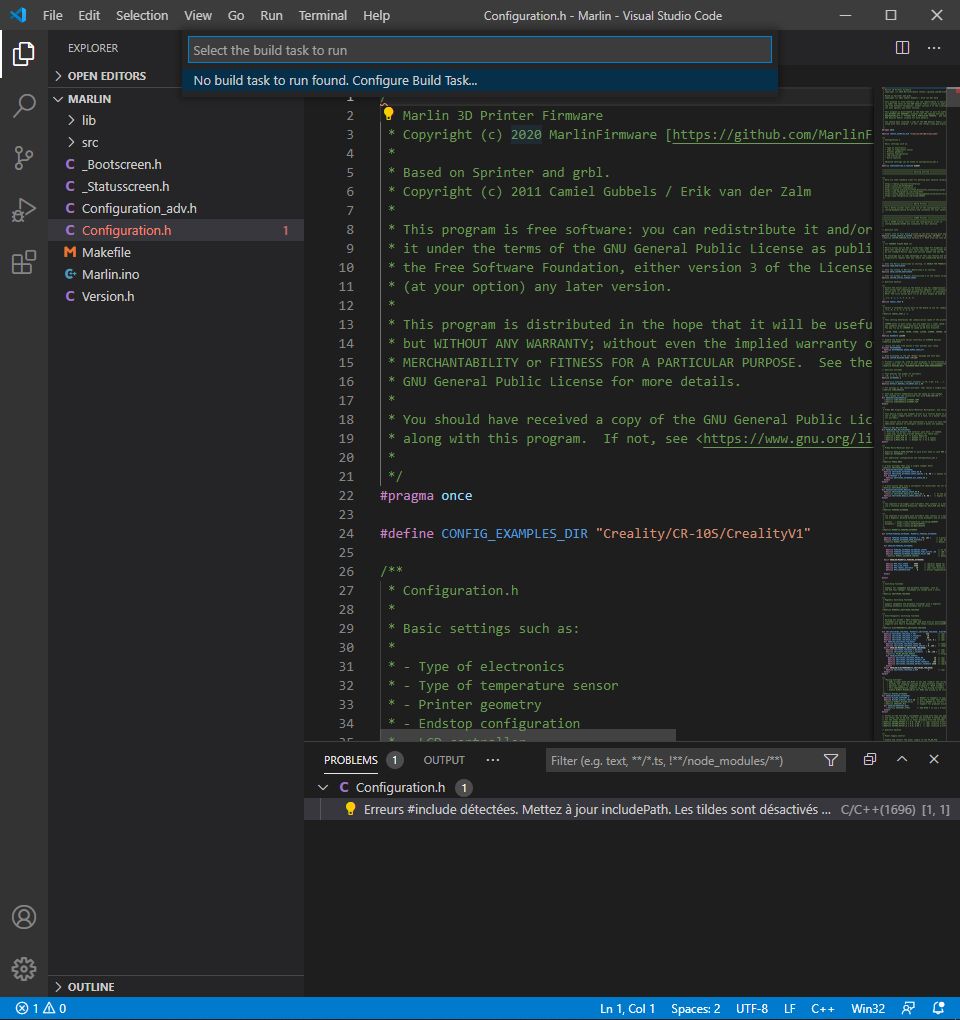Click the notifications bell in status bar
The image size is (960, 1020).
pyautogui.click(x=939, y=1008)
